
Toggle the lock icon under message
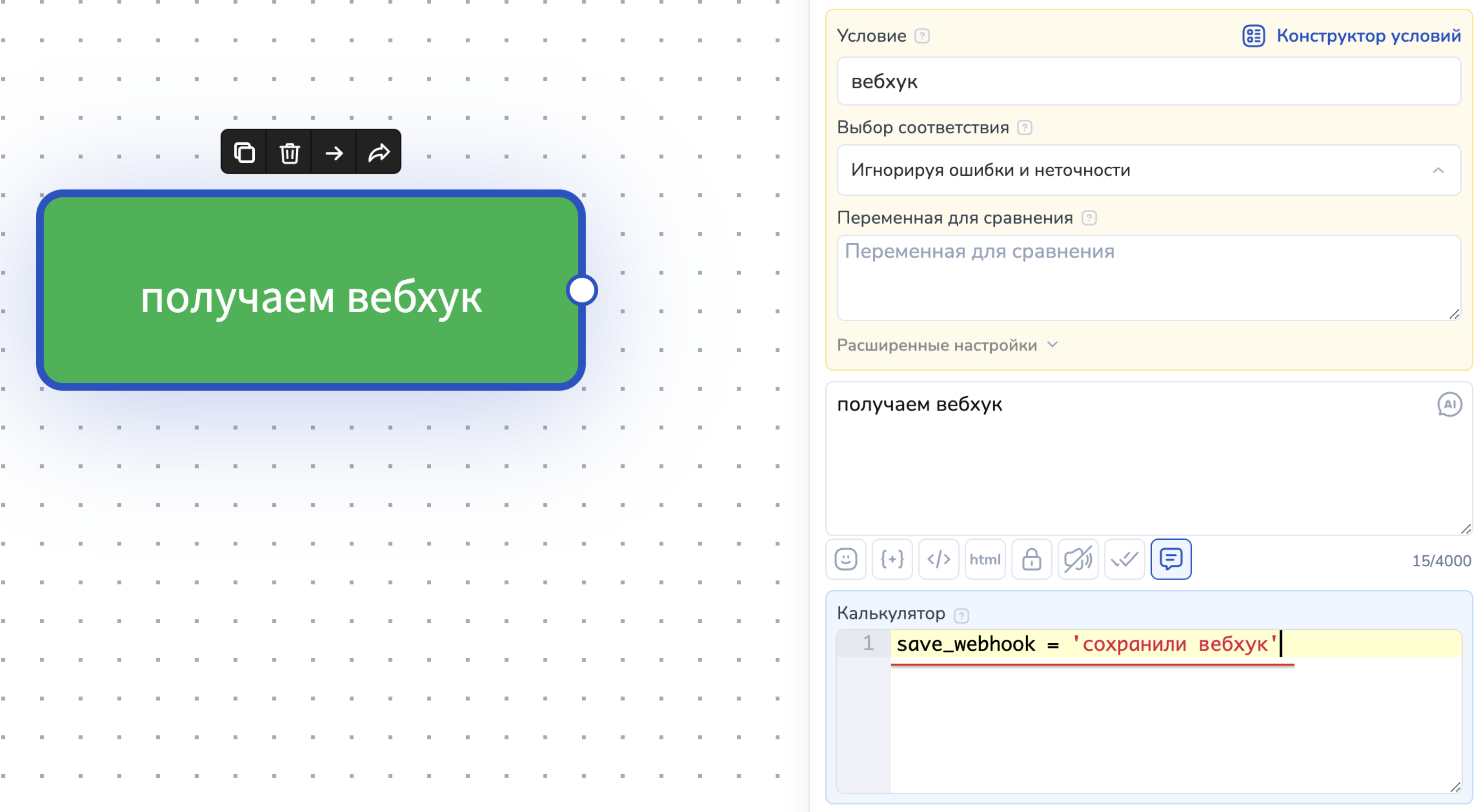1031,559
